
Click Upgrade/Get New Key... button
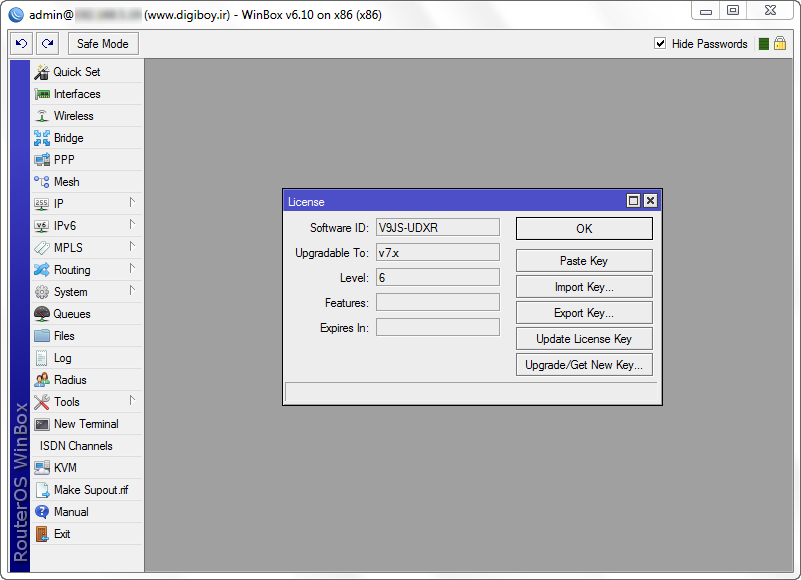click(584, 365)
